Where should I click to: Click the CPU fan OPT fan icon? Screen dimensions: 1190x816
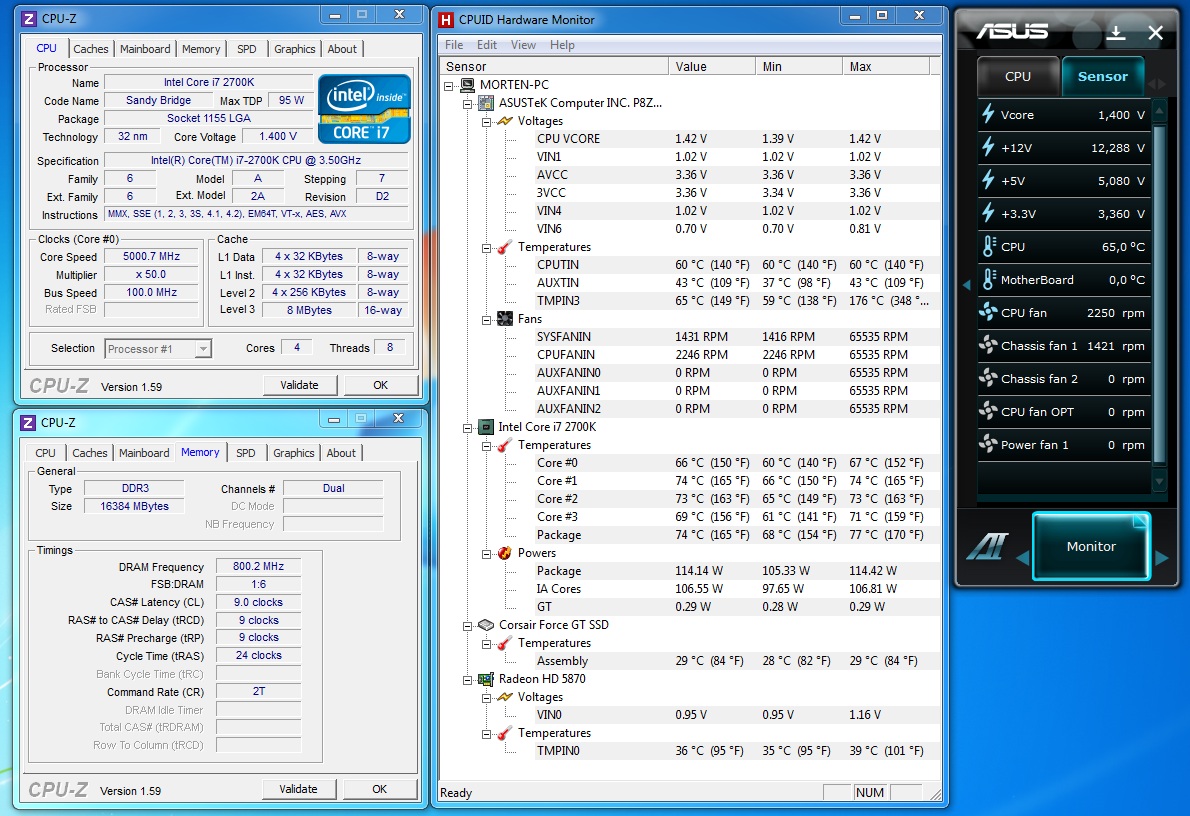pyautogui.click(x=988, y=411)
